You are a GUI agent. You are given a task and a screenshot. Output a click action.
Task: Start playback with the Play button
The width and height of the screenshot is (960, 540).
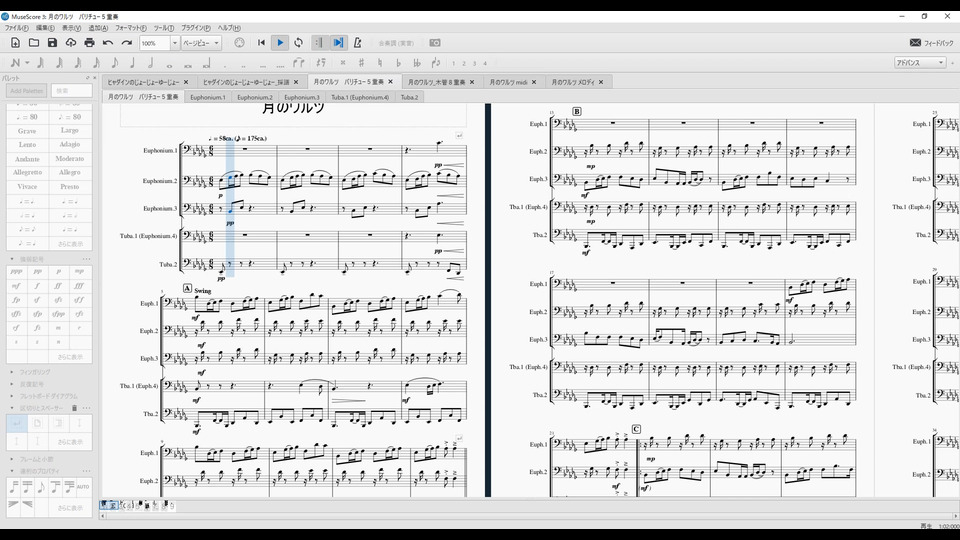tap(280, 43)
